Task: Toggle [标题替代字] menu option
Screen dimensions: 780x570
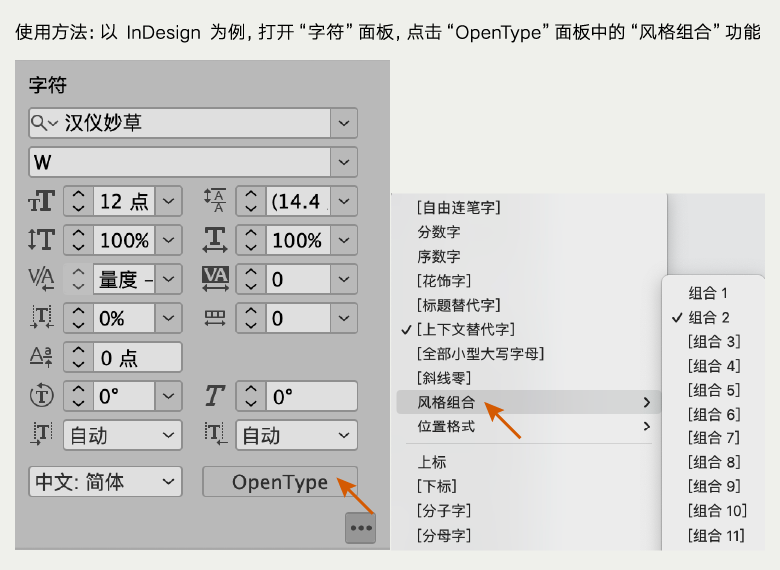Action: [x=459, y=304]
